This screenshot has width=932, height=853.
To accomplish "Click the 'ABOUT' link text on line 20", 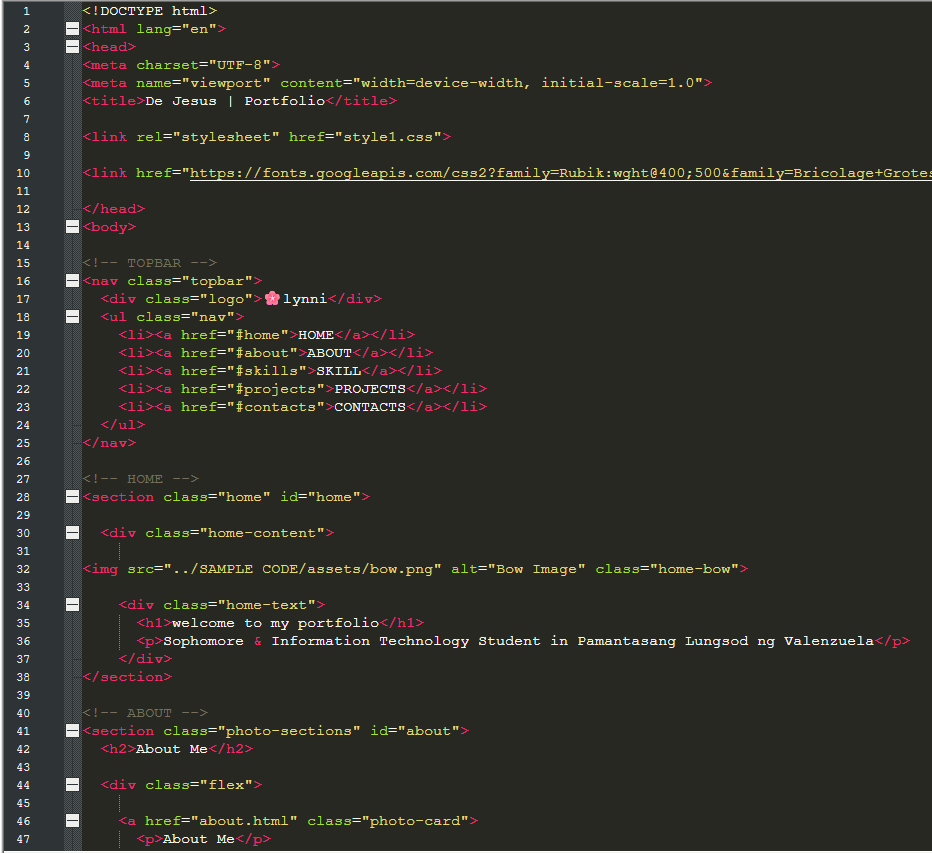I will (329, 353).
